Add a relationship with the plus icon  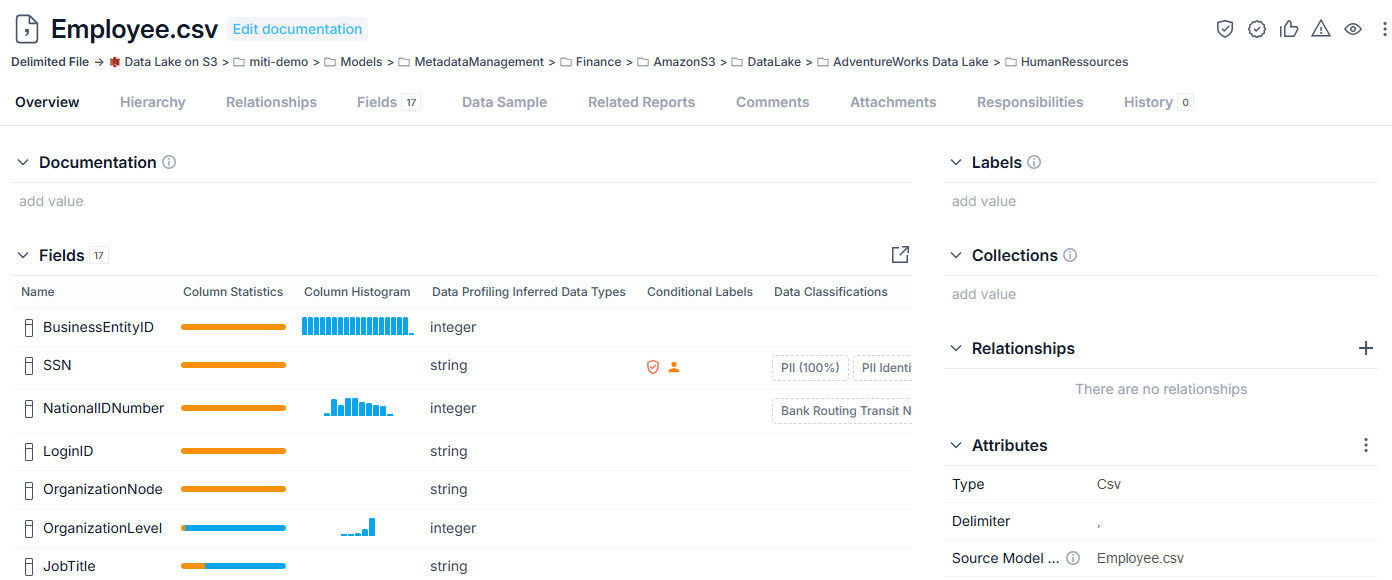[x=1366, y=348]
